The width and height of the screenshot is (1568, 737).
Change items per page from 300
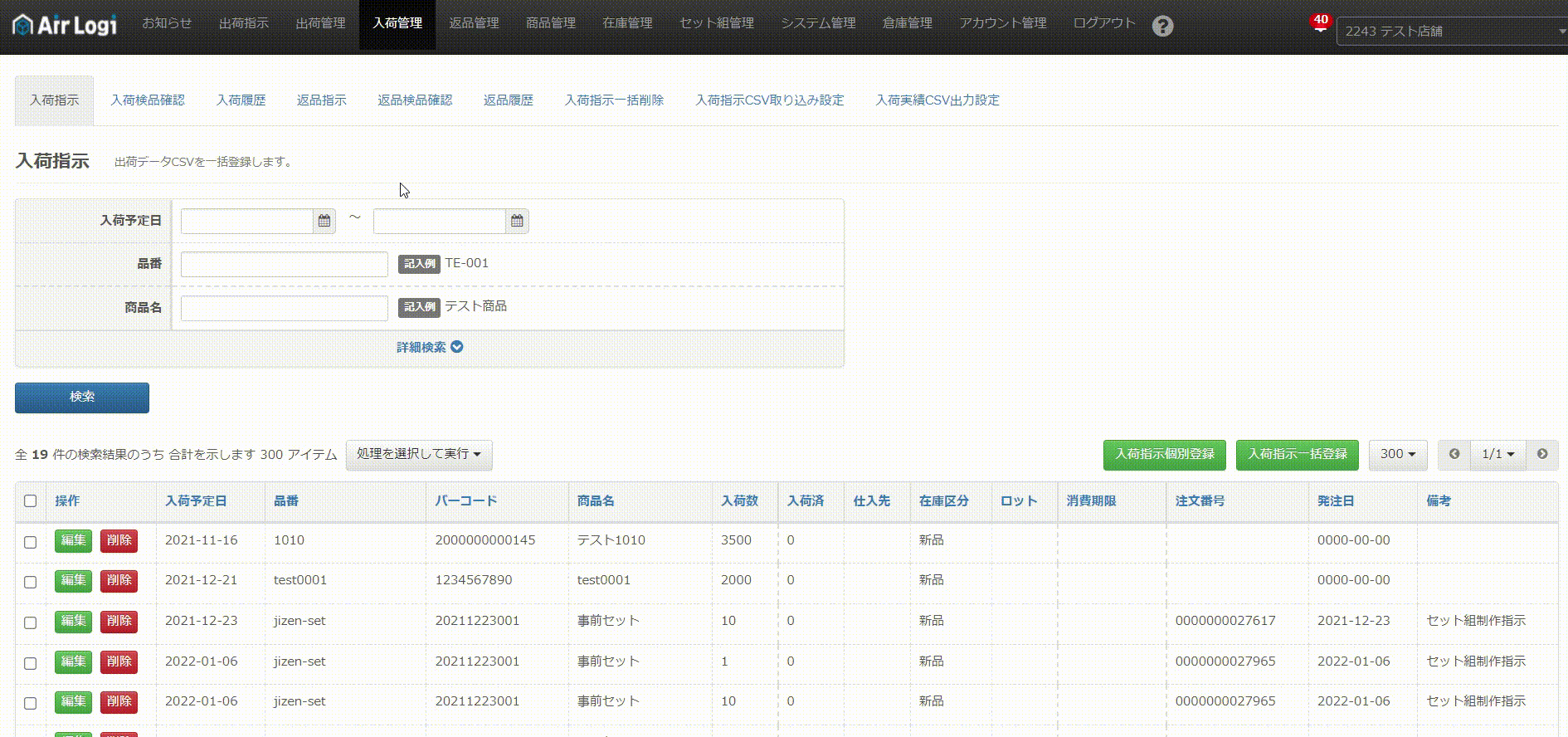point(1397,454)
